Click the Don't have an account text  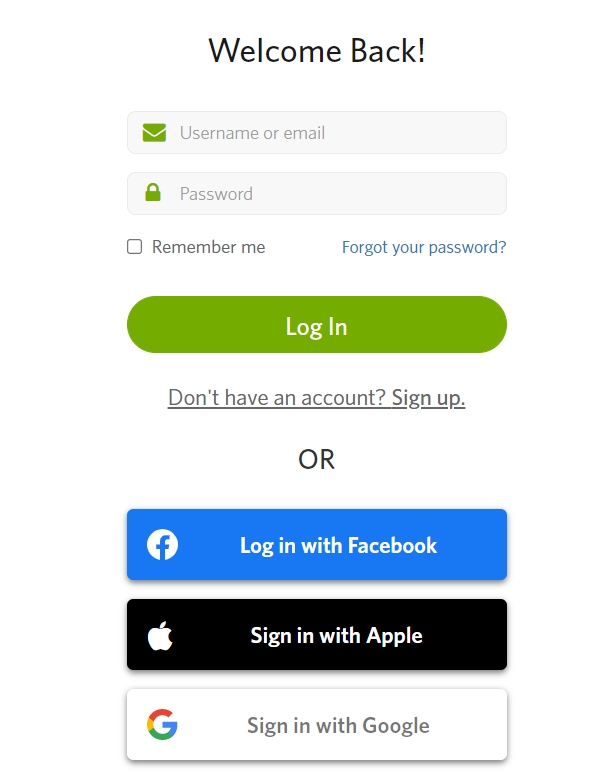tap(277, 398)
